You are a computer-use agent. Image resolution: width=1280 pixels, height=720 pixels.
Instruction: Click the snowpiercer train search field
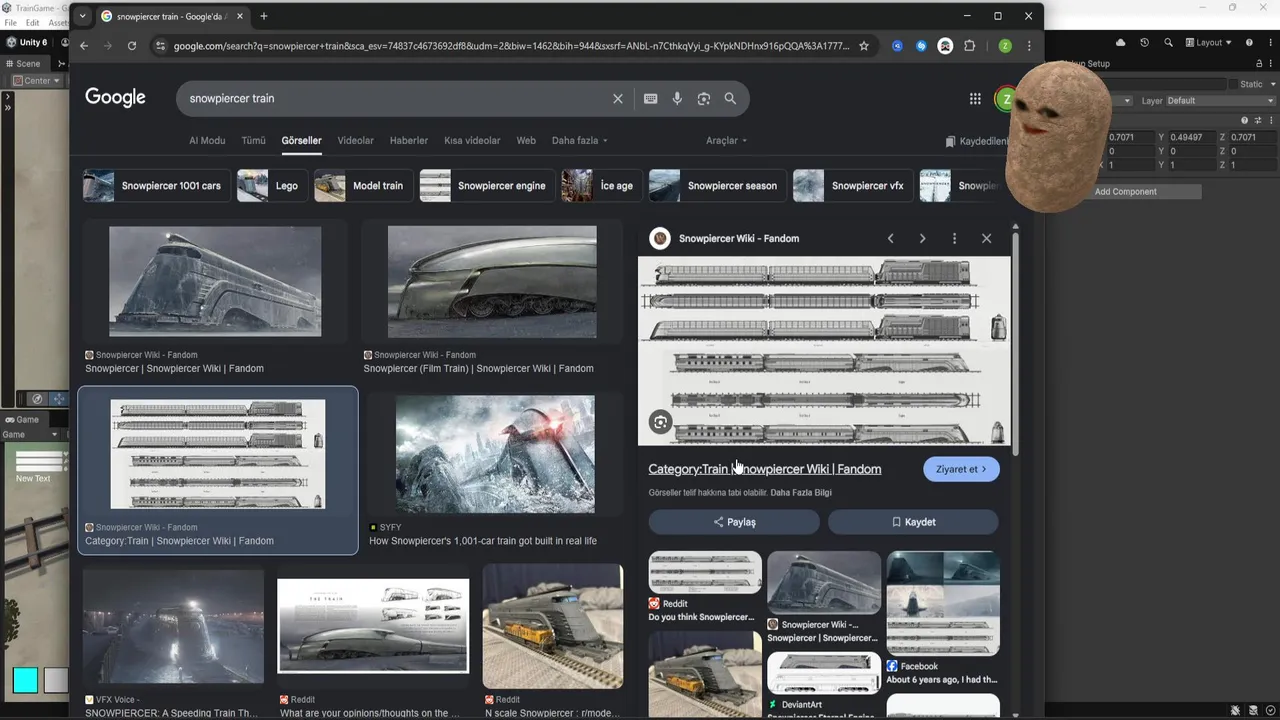(x=398, y=98)
